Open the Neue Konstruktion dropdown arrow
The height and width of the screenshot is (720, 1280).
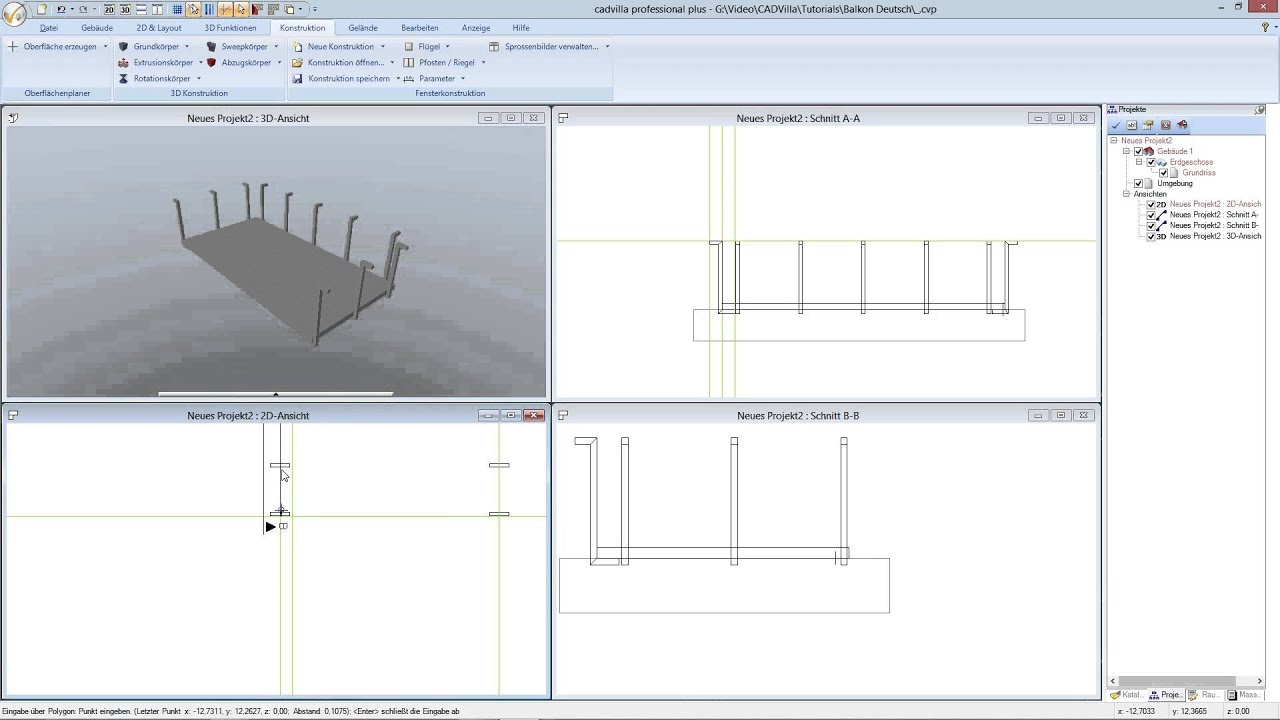pos(382,47)
